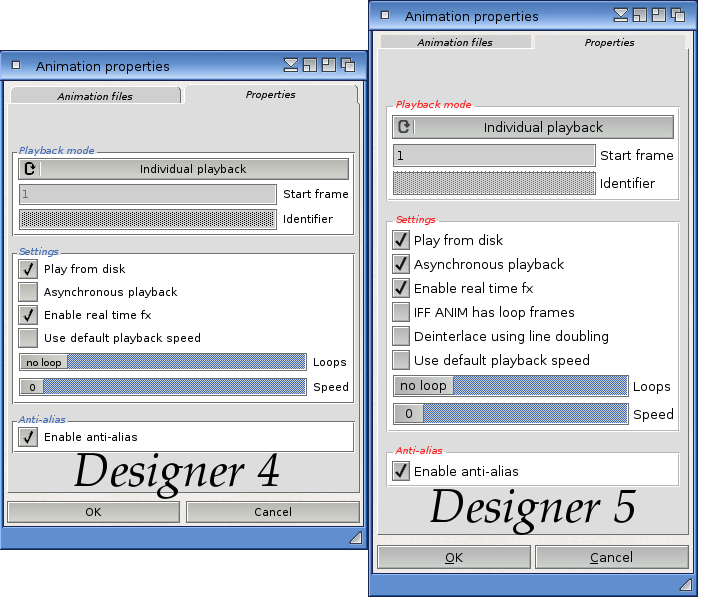
Task: Click Start frame field in Designer 5
Action: [x=494, y=156]
